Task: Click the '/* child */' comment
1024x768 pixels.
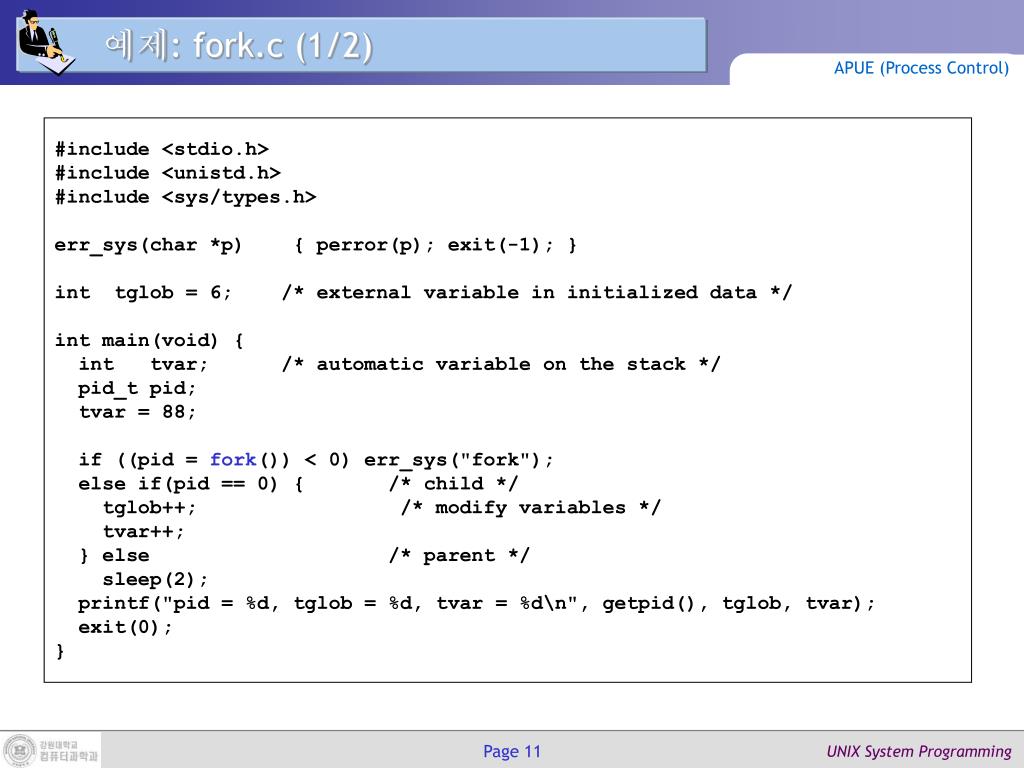Action: point(454,484)
